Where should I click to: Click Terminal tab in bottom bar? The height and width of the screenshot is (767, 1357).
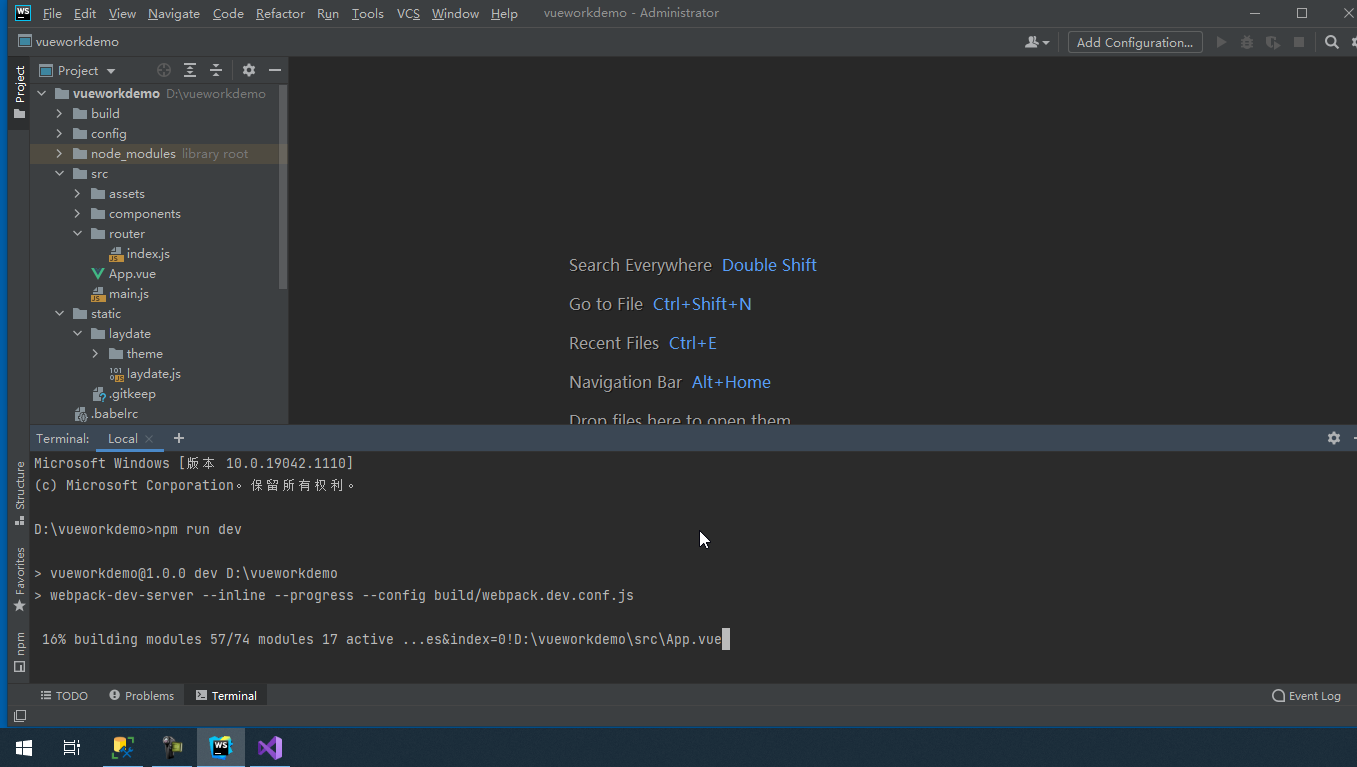pyautogui.click(x=226, y=695)
